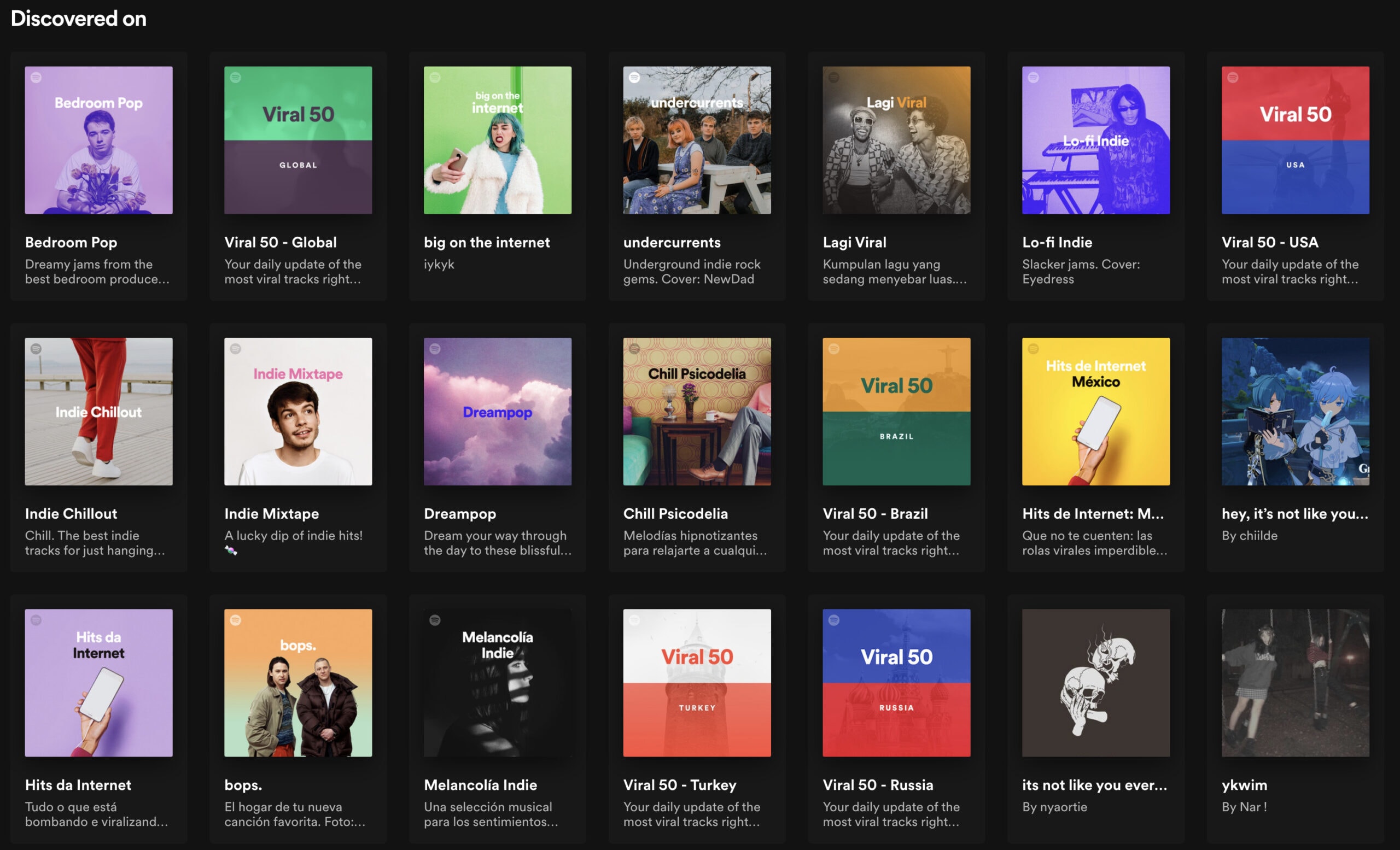This screenshot has width=1400, height=850.
Task: Click the Hits de Internet: M... title
Action: [x=1093, y=514]
